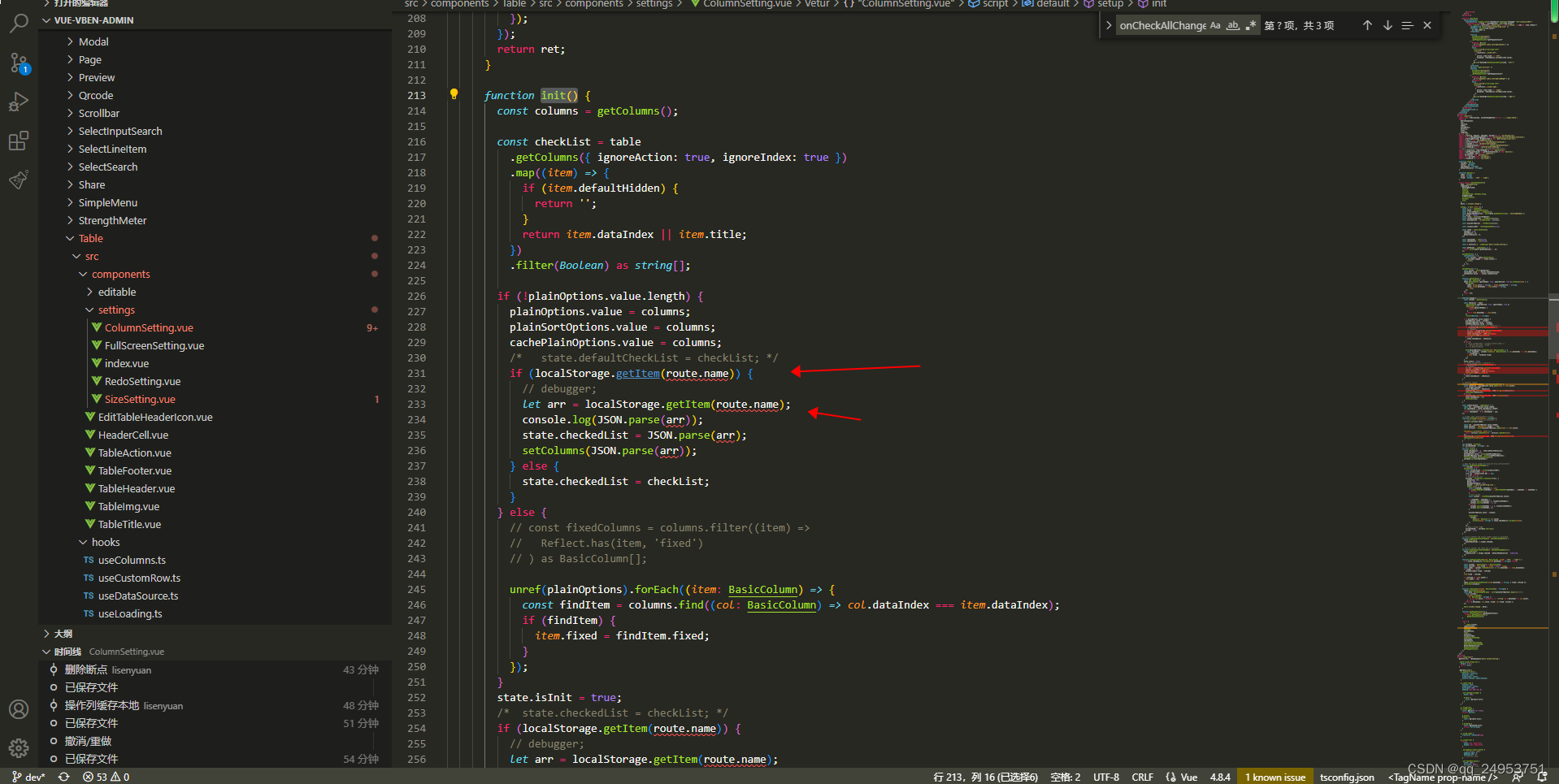Screen dimensions: 1559x784
Task: Open the Extensions view
Action: click(x=19, y=141)
